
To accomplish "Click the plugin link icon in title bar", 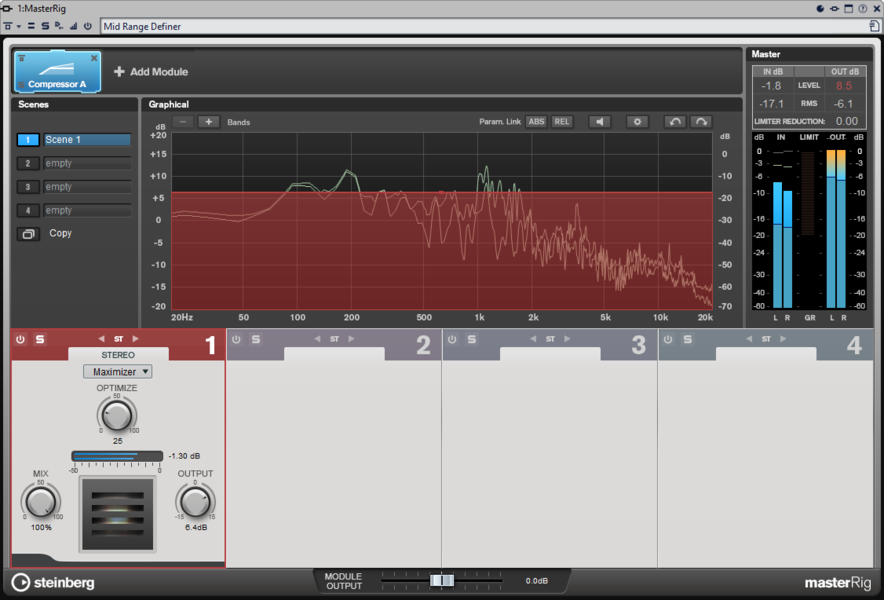I will point(834,8).
